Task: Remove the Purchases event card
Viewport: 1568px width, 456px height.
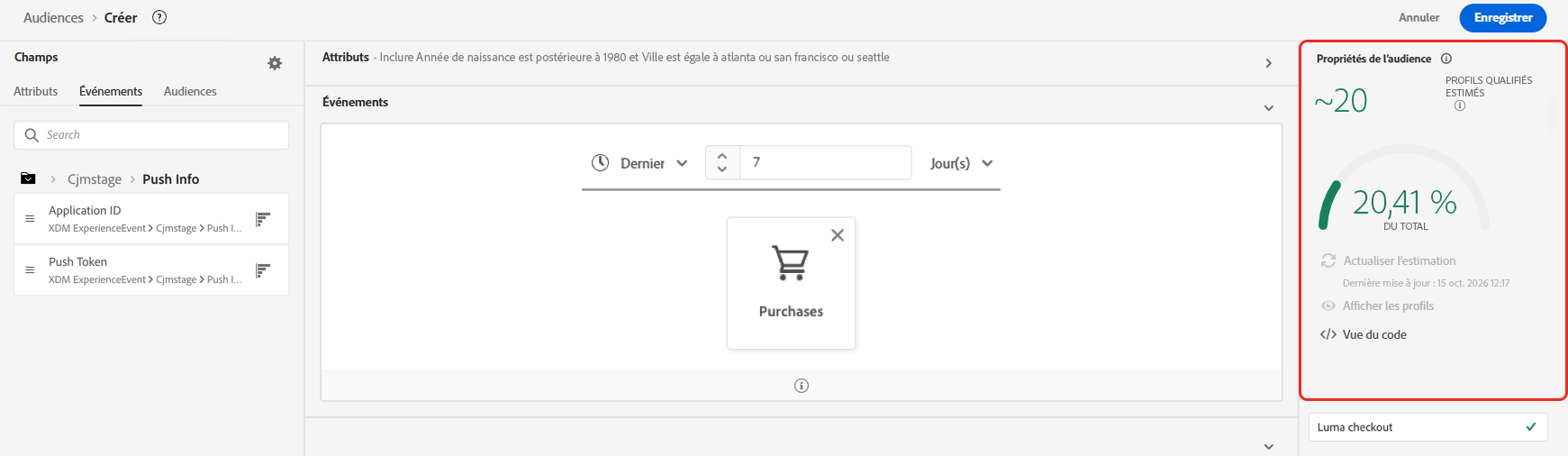Action: coord(838,235)
